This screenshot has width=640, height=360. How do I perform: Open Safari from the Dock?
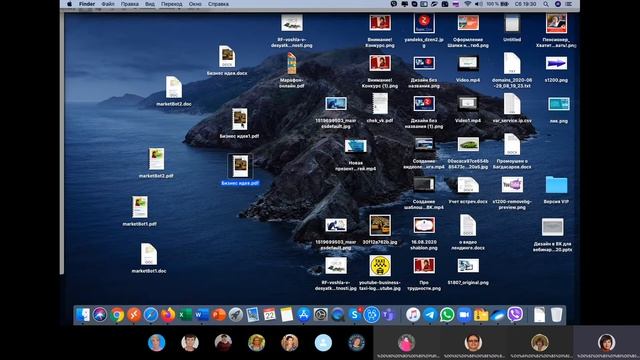click(151, 315)
